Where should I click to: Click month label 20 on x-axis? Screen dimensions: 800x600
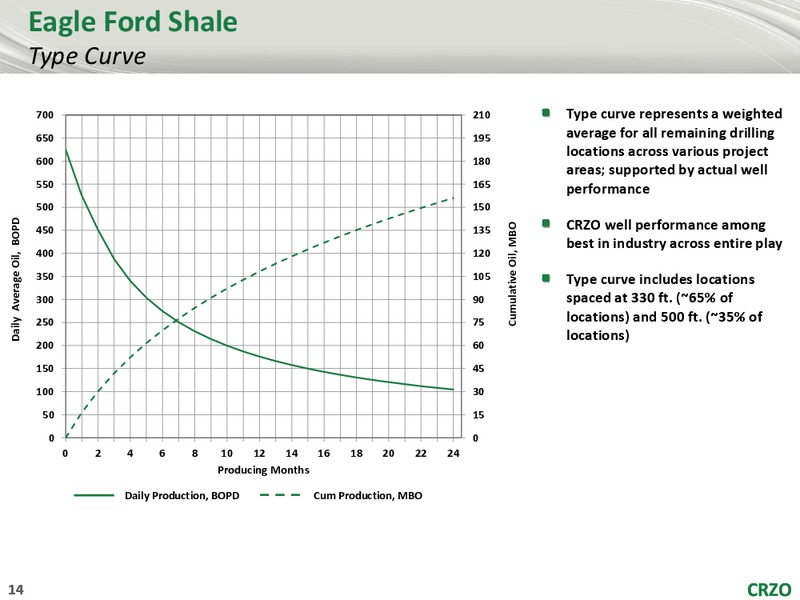tap(388, 453)
